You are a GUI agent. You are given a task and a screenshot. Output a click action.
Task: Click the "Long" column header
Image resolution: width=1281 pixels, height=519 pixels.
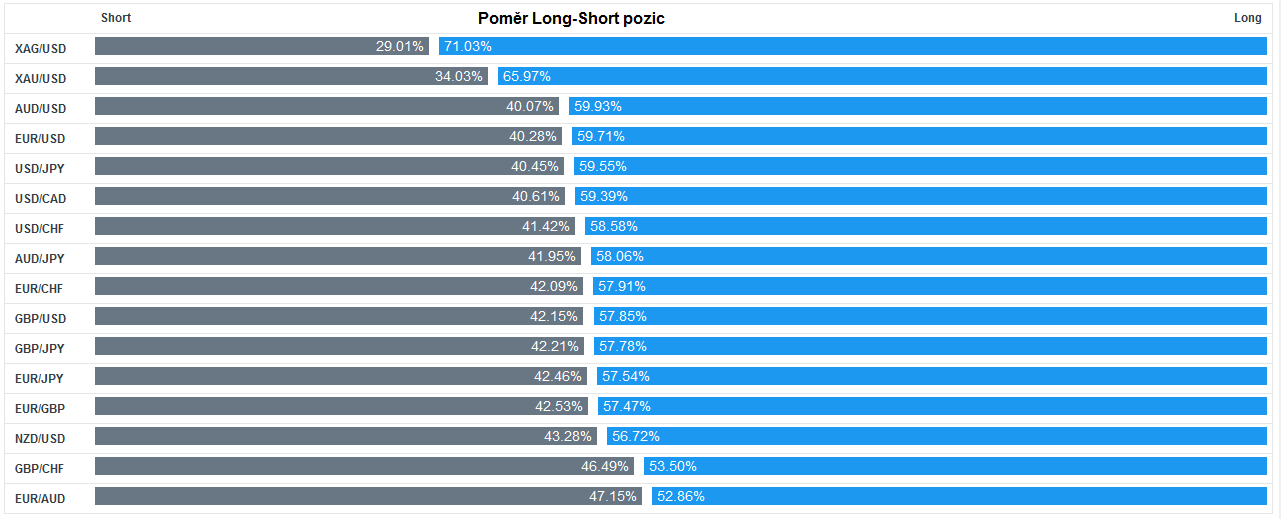click(x=1247, y=18)
